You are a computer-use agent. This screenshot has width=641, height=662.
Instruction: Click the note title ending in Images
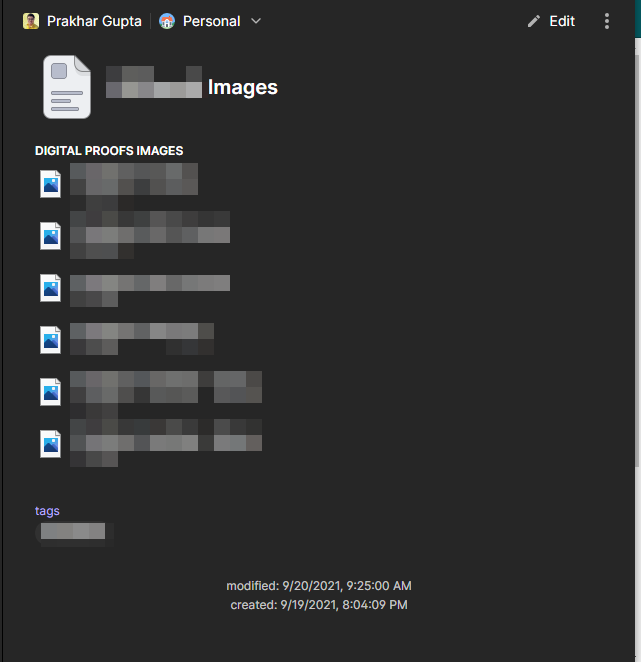[190, 88]
